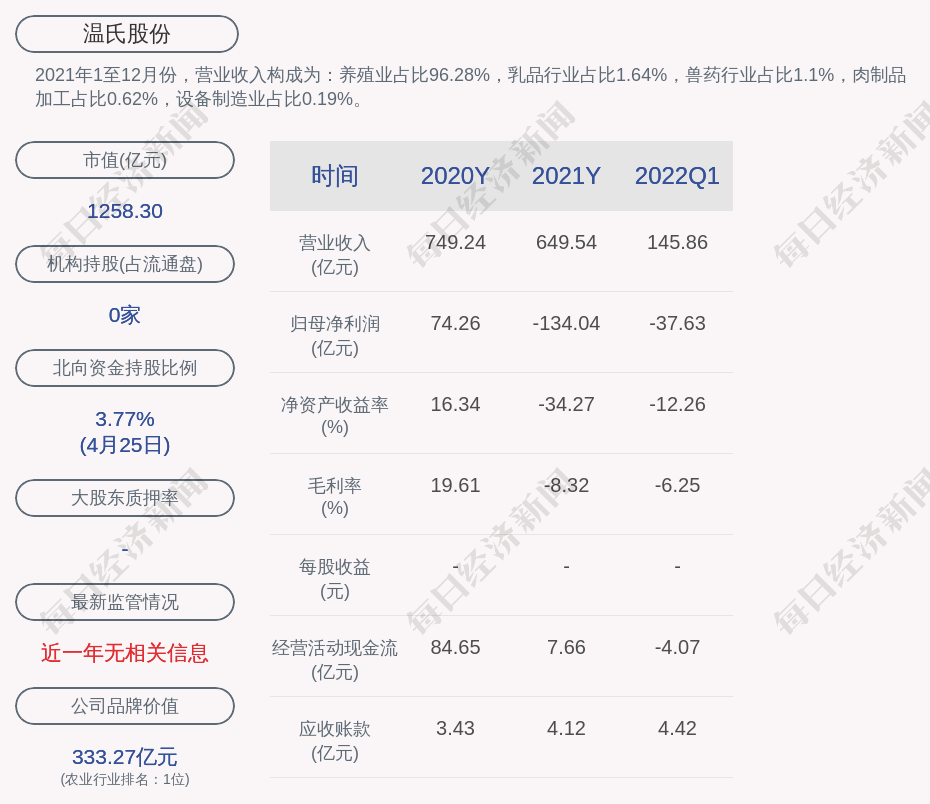Click the 0家 institutional holdings value
The height and width of the screenshot is (804, 930).
pyautogui.click(x=125, y=315)
